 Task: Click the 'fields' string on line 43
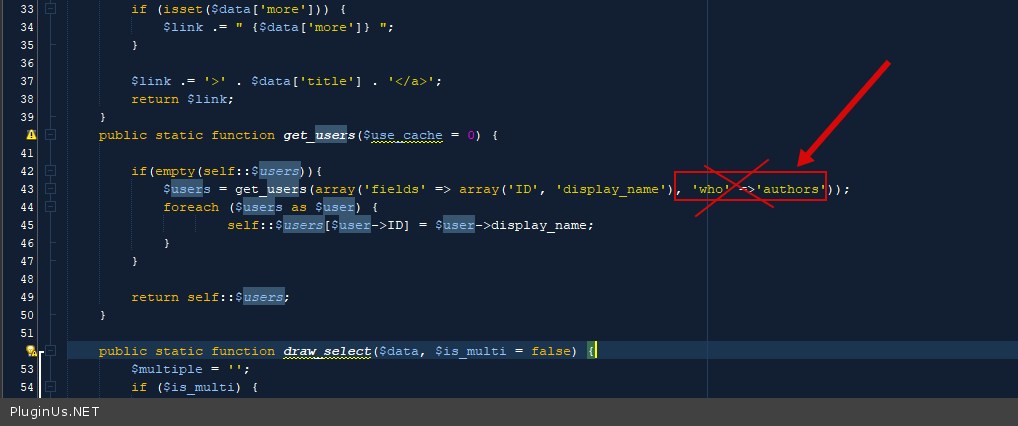pyautogui.click(x=395, y=189)
